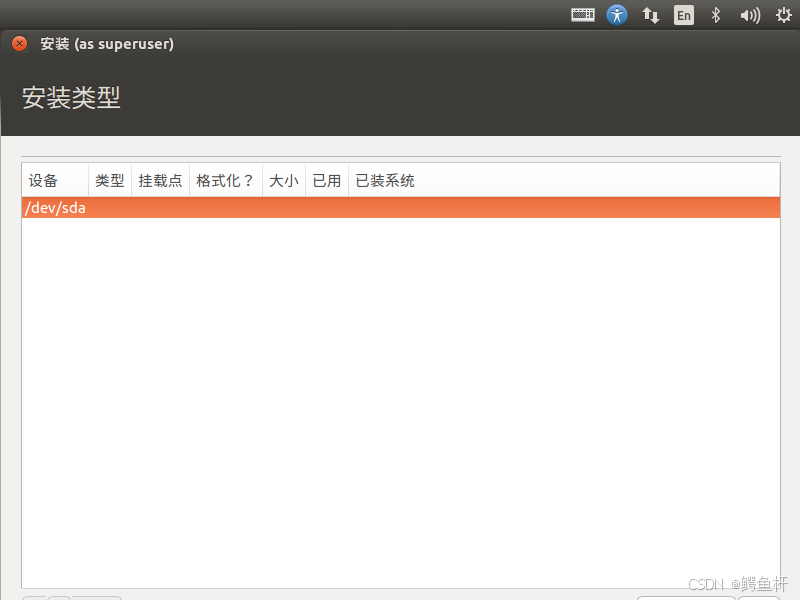Open the sound volume indicator
Screen dimensions: 800x600
(x=749, y=15)
